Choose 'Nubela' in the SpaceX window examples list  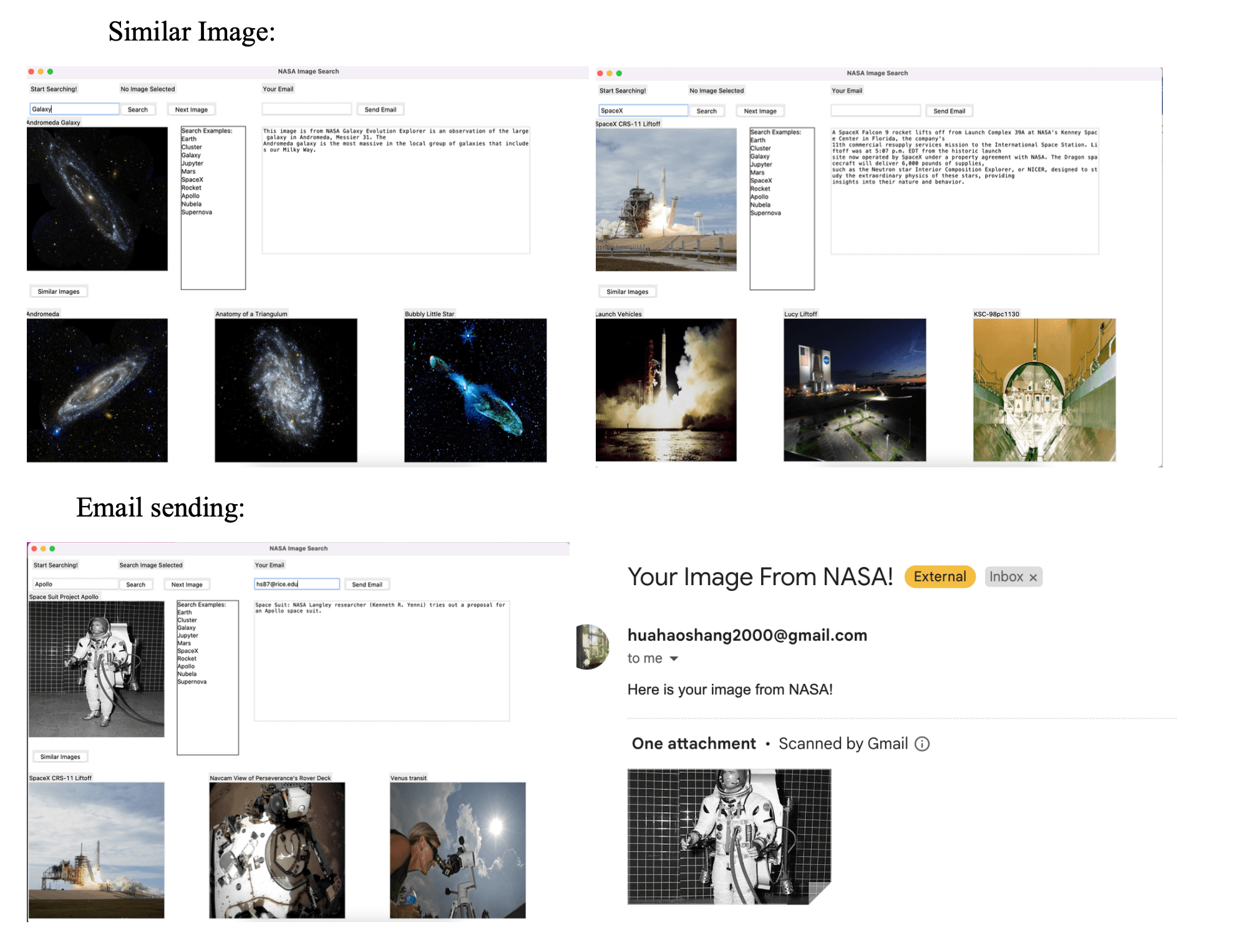pyautogui.click(x=760, y=205)
